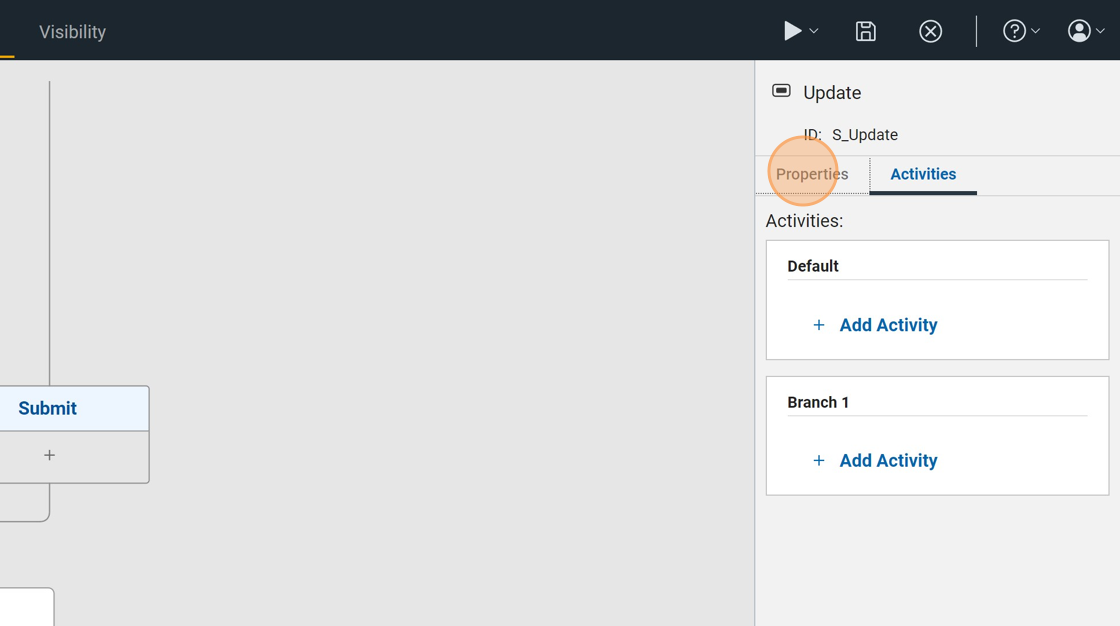Open the Visibility tab in the top bar
The width and height of the screenshot is (1120, 626).
(x=72, y=32)
